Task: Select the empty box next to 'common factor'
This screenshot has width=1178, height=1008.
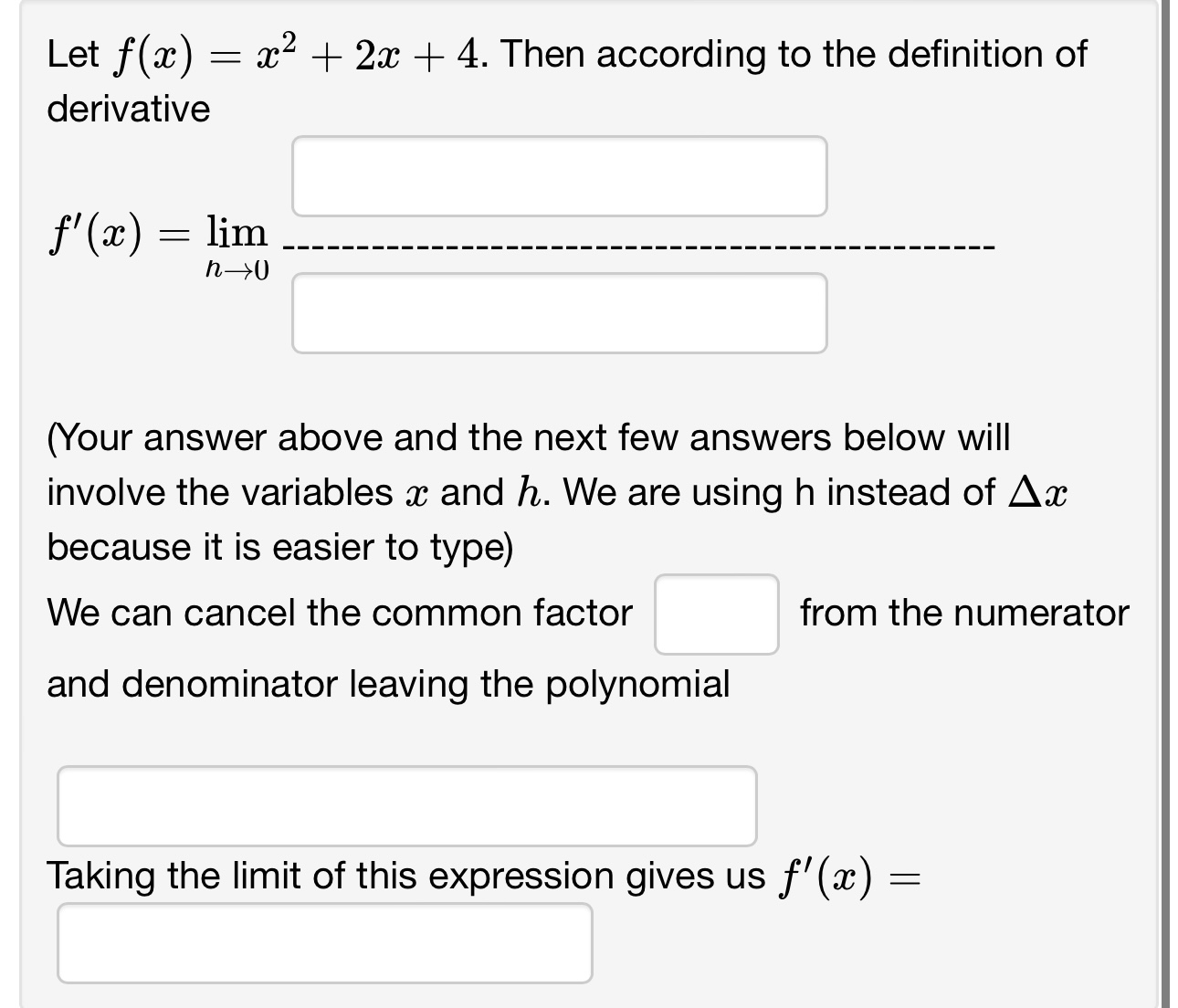Action: click(x=716, y=613)
